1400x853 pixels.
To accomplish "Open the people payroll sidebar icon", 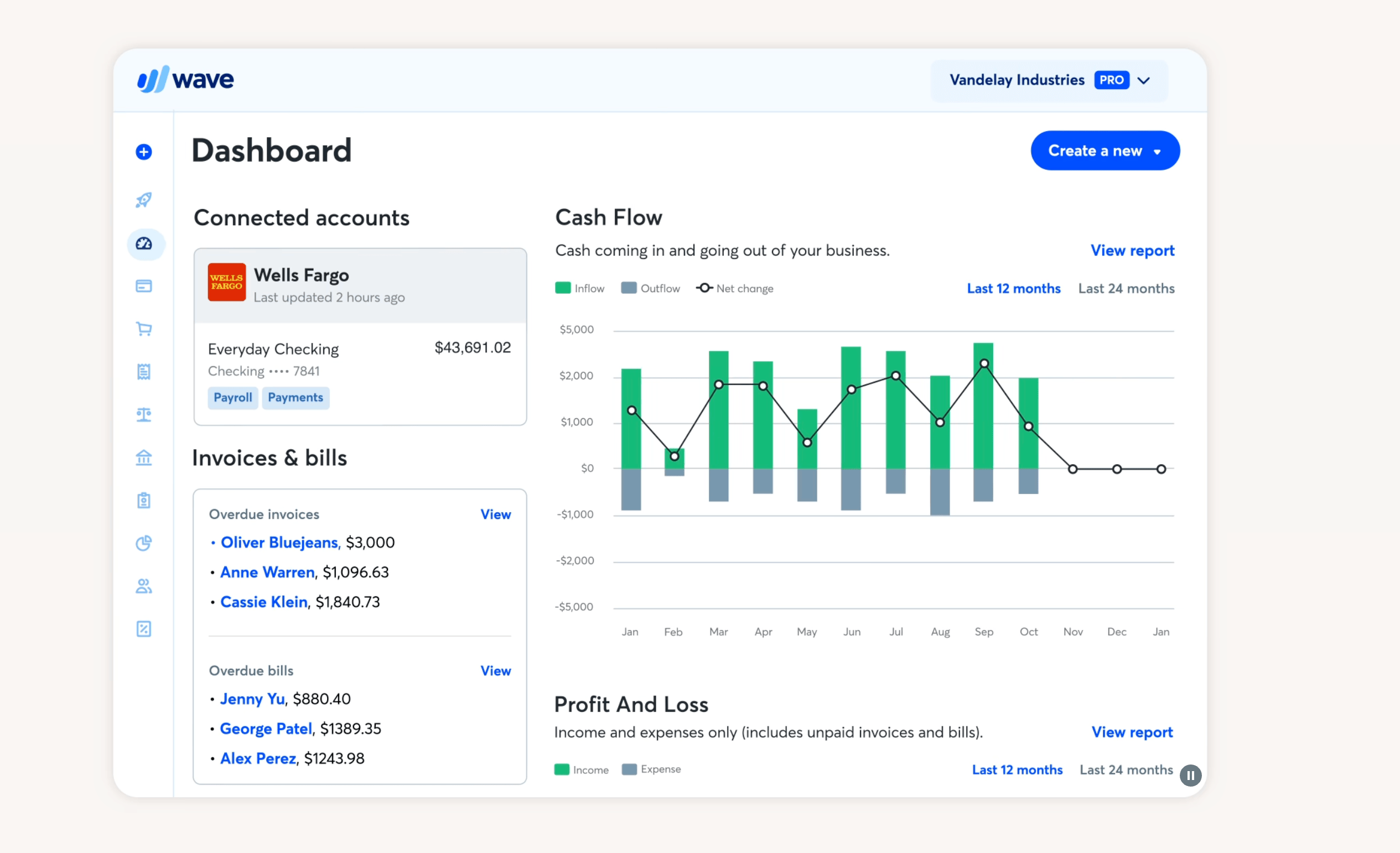I will pyautogui.click(x=144, y=586).
